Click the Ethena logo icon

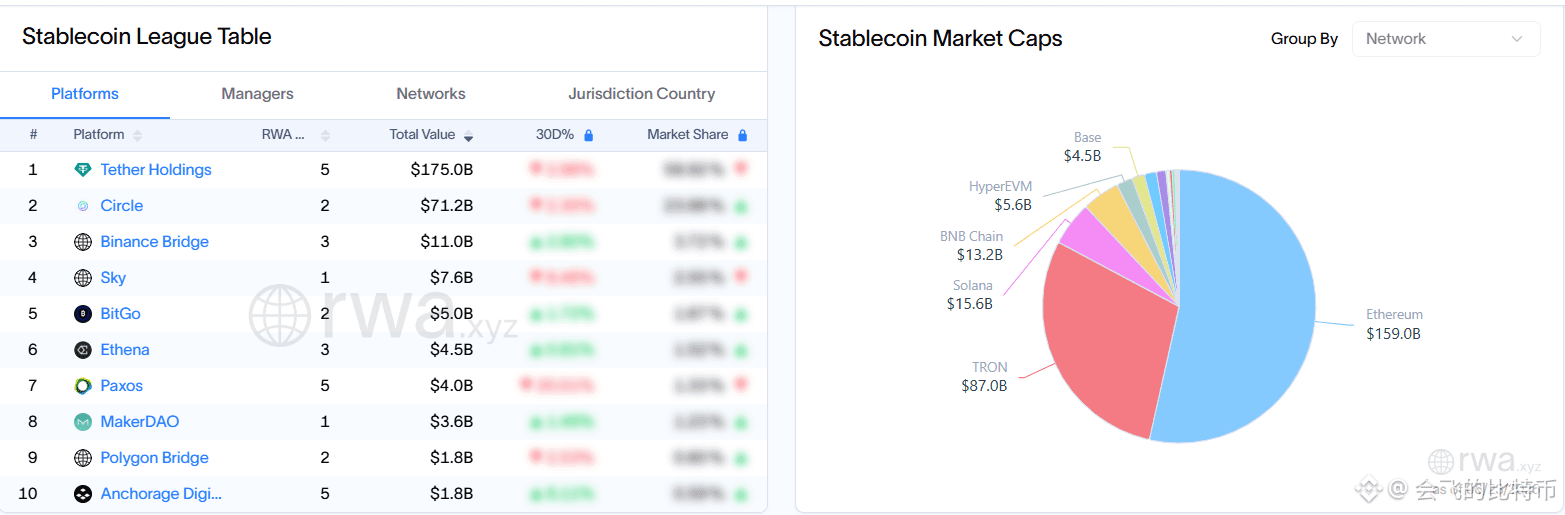pos(83,350)
